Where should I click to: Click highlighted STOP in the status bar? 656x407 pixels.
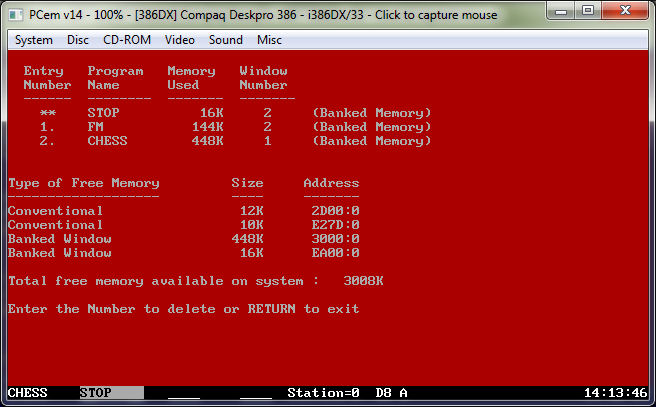click(112, 393)
